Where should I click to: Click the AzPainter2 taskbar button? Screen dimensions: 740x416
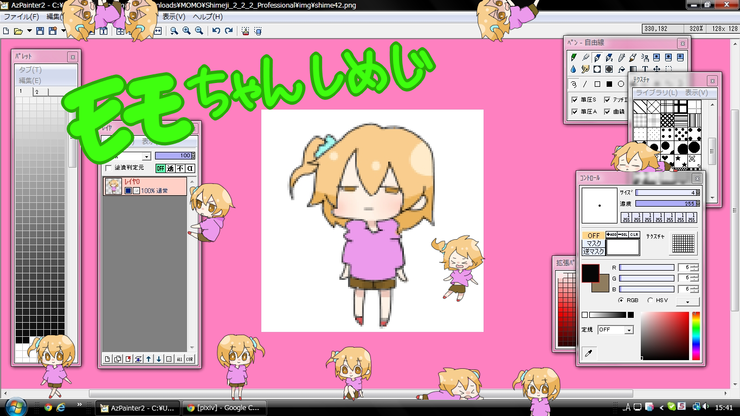(x=137, y=408)
